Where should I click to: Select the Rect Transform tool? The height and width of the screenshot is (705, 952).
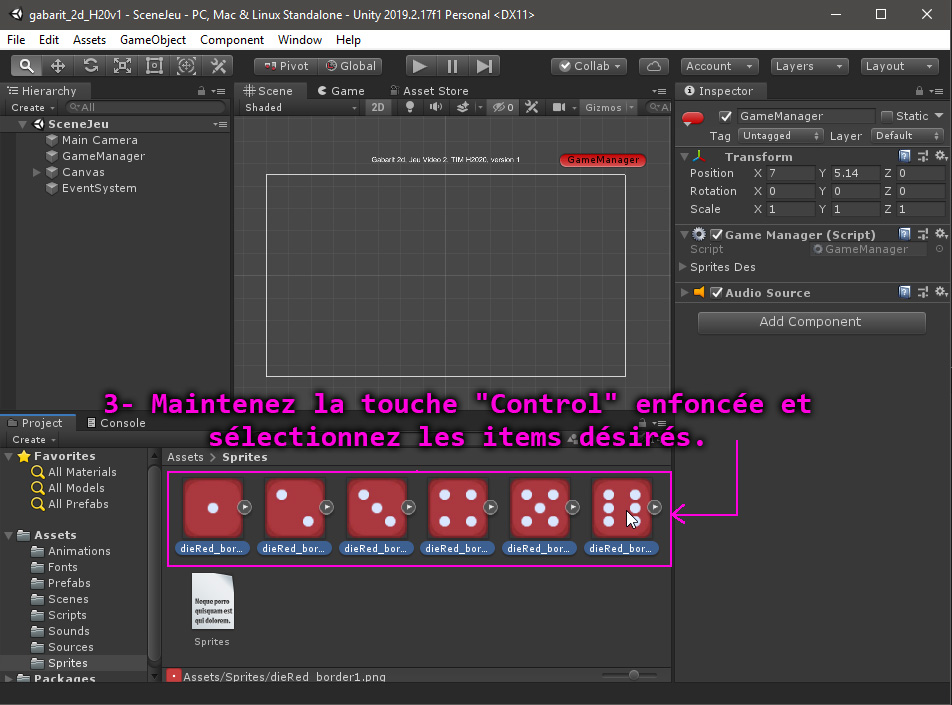tap(154, 66)
